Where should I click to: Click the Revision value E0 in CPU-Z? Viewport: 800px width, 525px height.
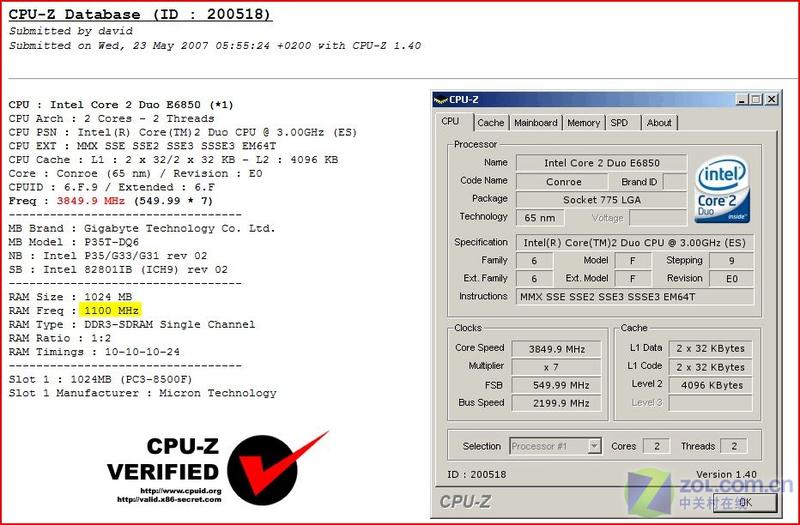point(731,279)
